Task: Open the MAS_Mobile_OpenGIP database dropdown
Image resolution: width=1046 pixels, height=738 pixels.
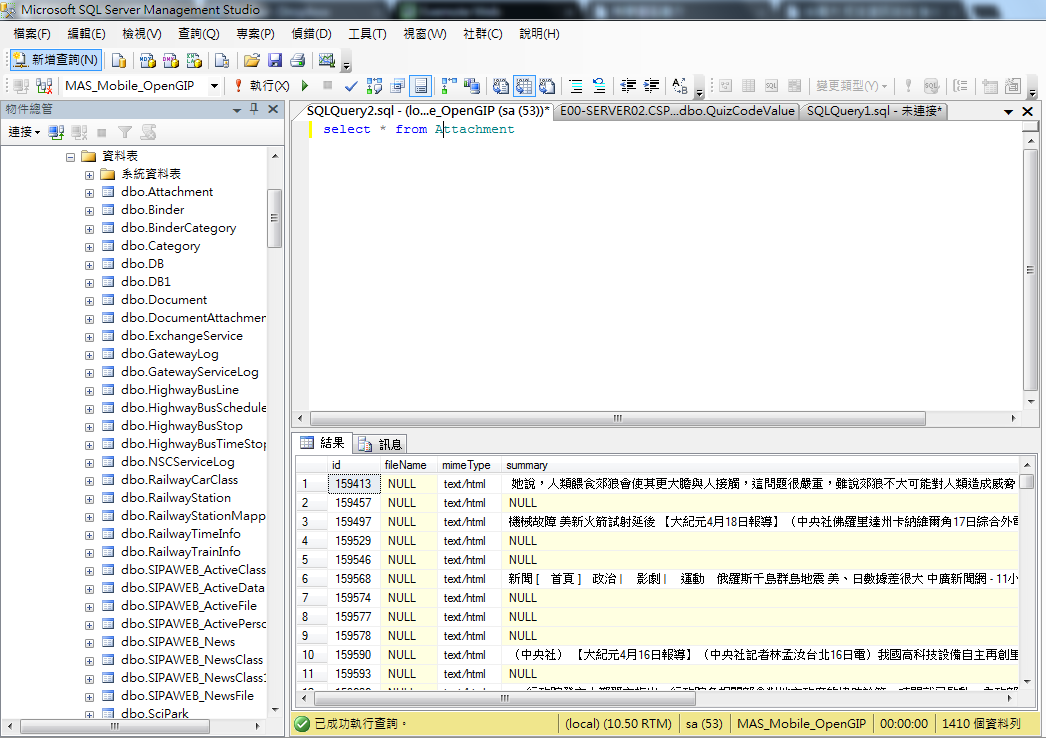Action: coord(214,86)
